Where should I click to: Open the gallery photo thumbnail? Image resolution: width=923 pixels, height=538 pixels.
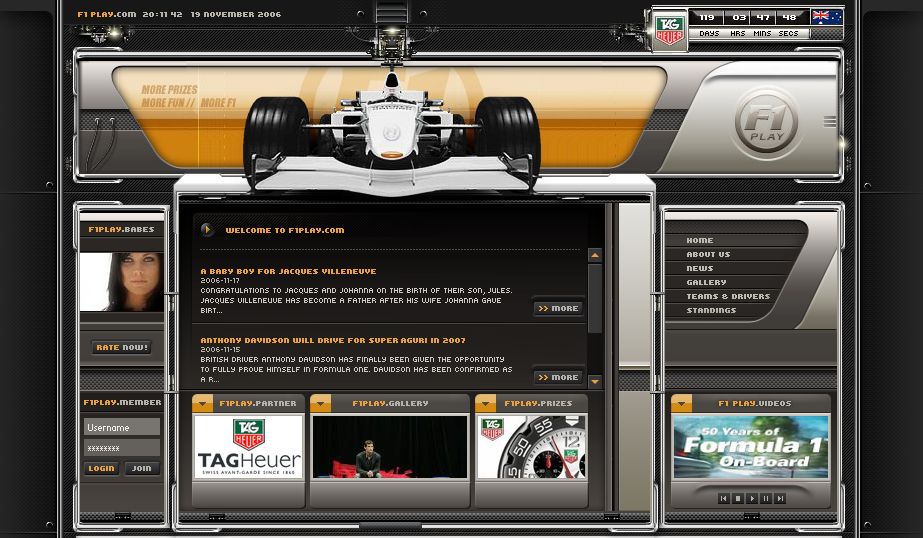[390, 447]
